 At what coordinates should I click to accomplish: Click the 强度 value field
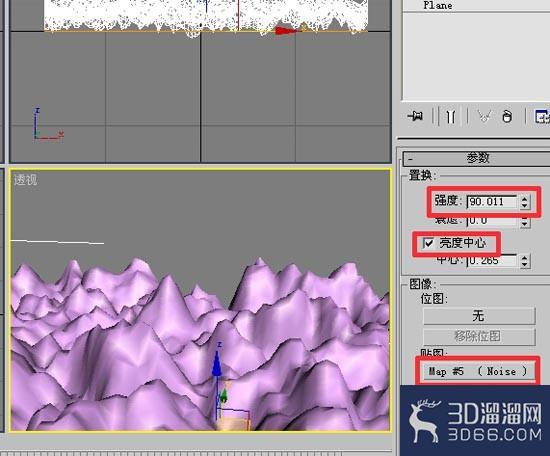(x=492, y=202)
